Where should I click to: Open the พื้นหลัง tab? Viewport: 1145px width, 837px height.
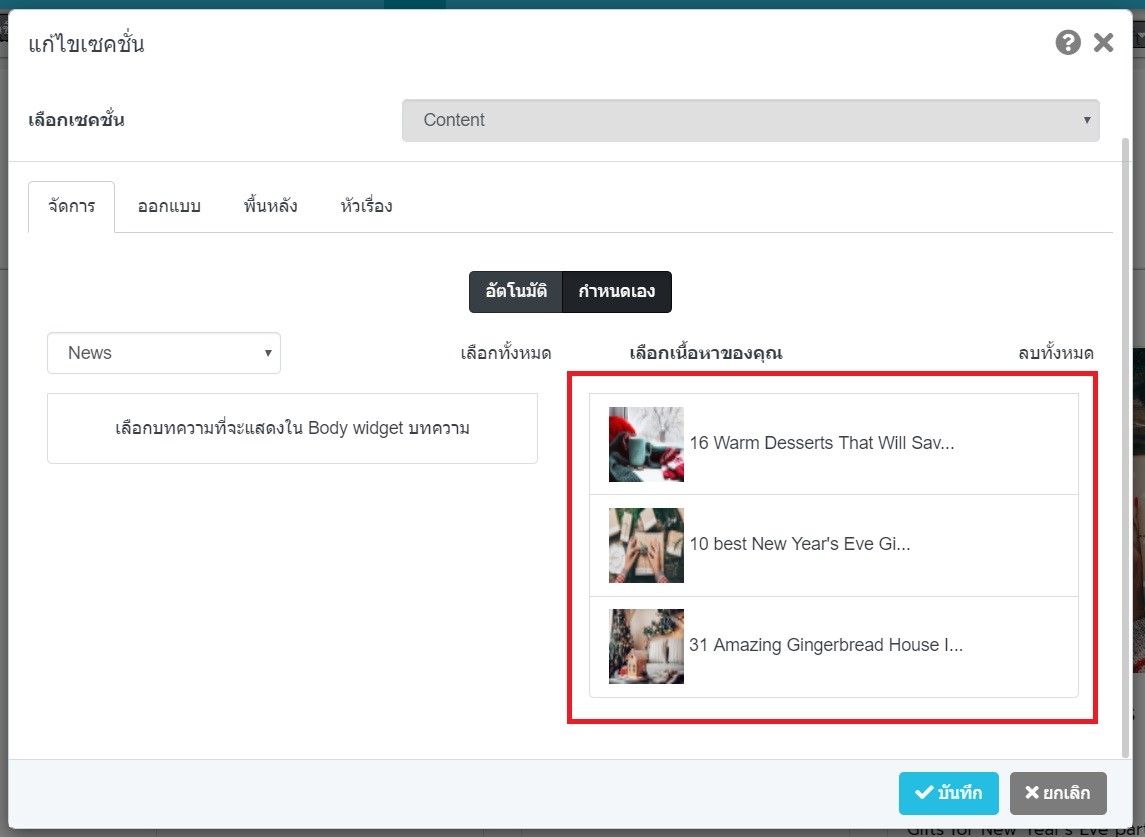coord(270,207)
